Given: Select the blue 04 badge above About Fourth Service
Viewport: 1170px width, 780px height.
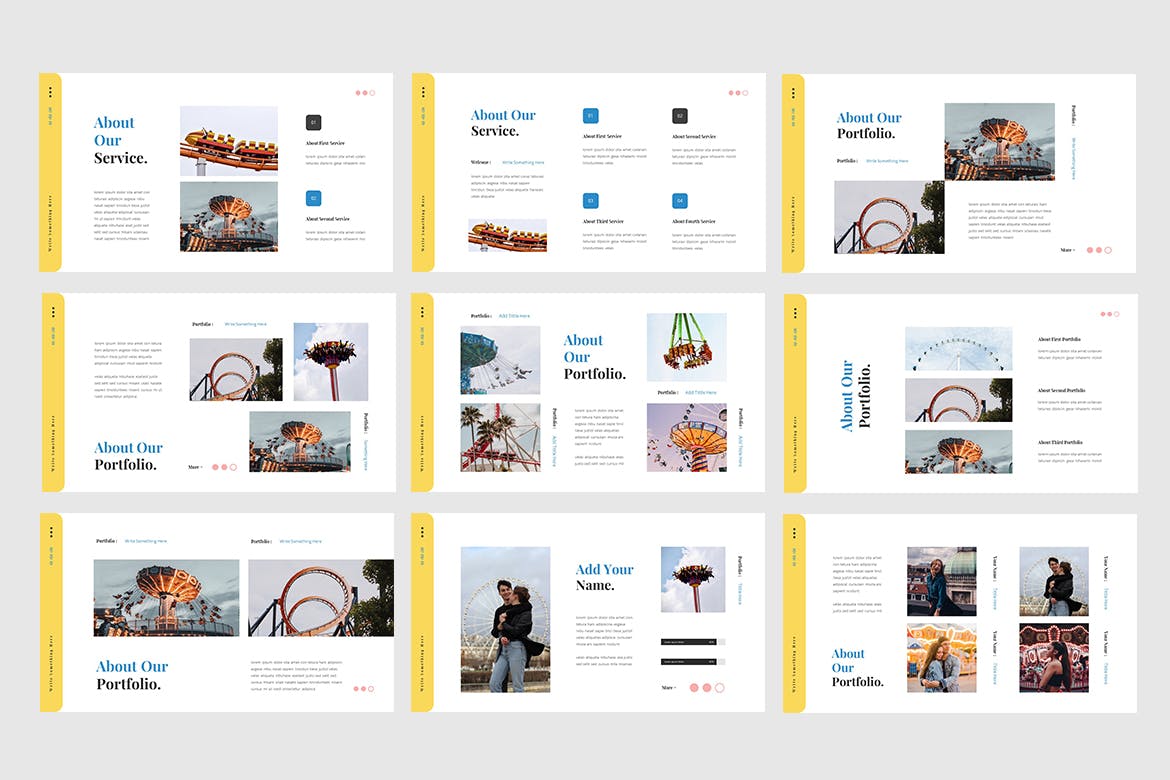Looking at the screenshot, I should [x=680, y=200].
